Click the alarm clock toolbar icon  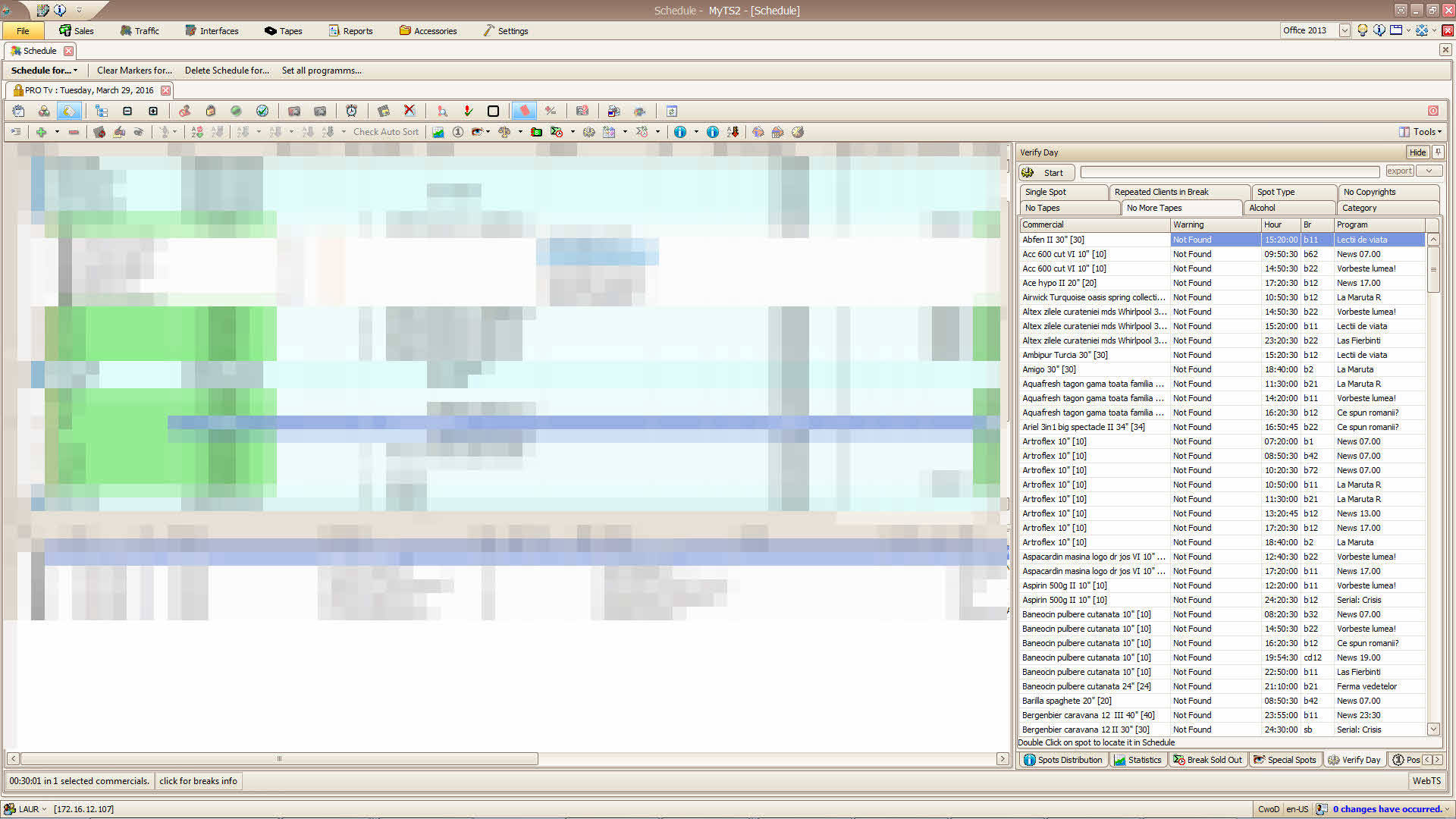pos(351,111)
